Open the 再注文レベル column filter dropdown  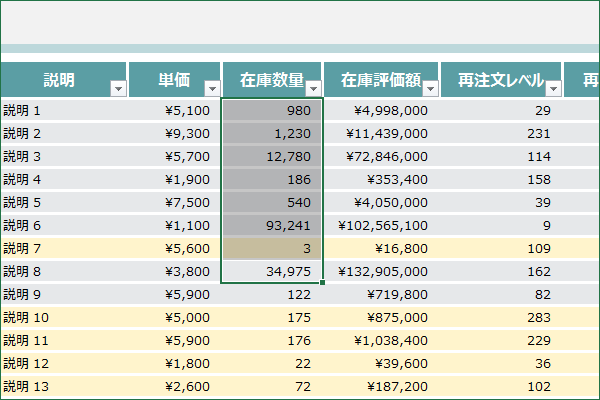[x=553, y=89]
